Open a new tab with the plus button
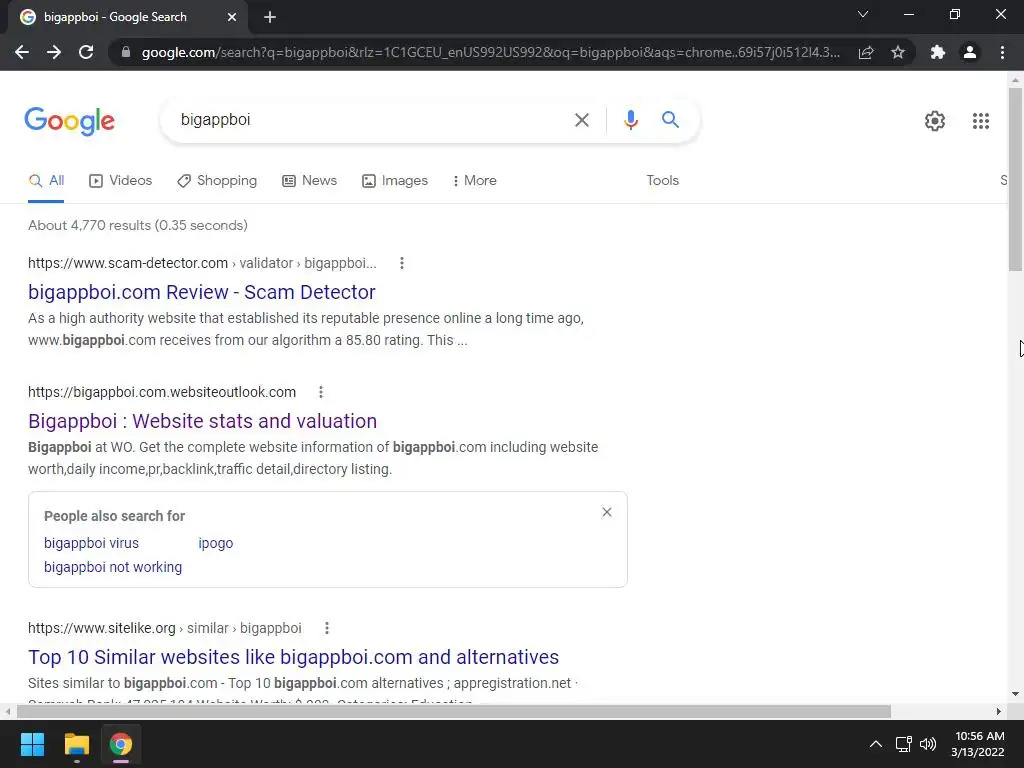Image resolution: width=1024 pixels, height=768 pixels. point(270,17)
